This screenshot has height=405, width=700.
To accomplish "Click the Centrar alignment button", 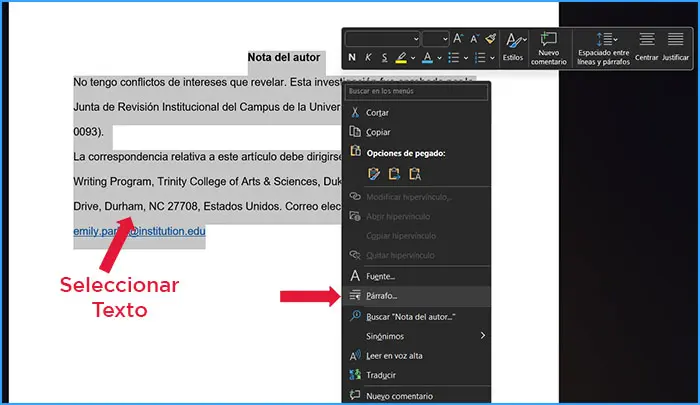I will [646, 46].
